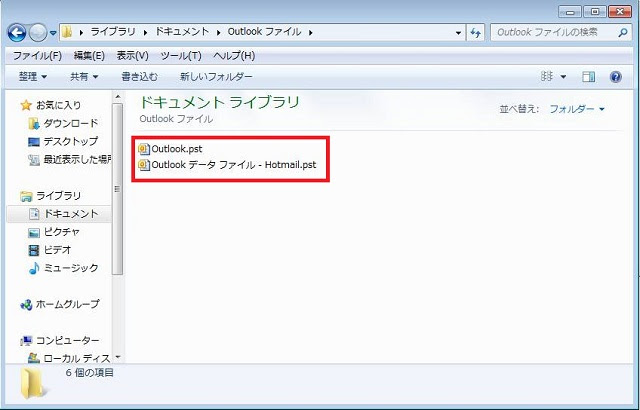
Task: Click the navigation pane scrollbar thumb
Action: 118,189
